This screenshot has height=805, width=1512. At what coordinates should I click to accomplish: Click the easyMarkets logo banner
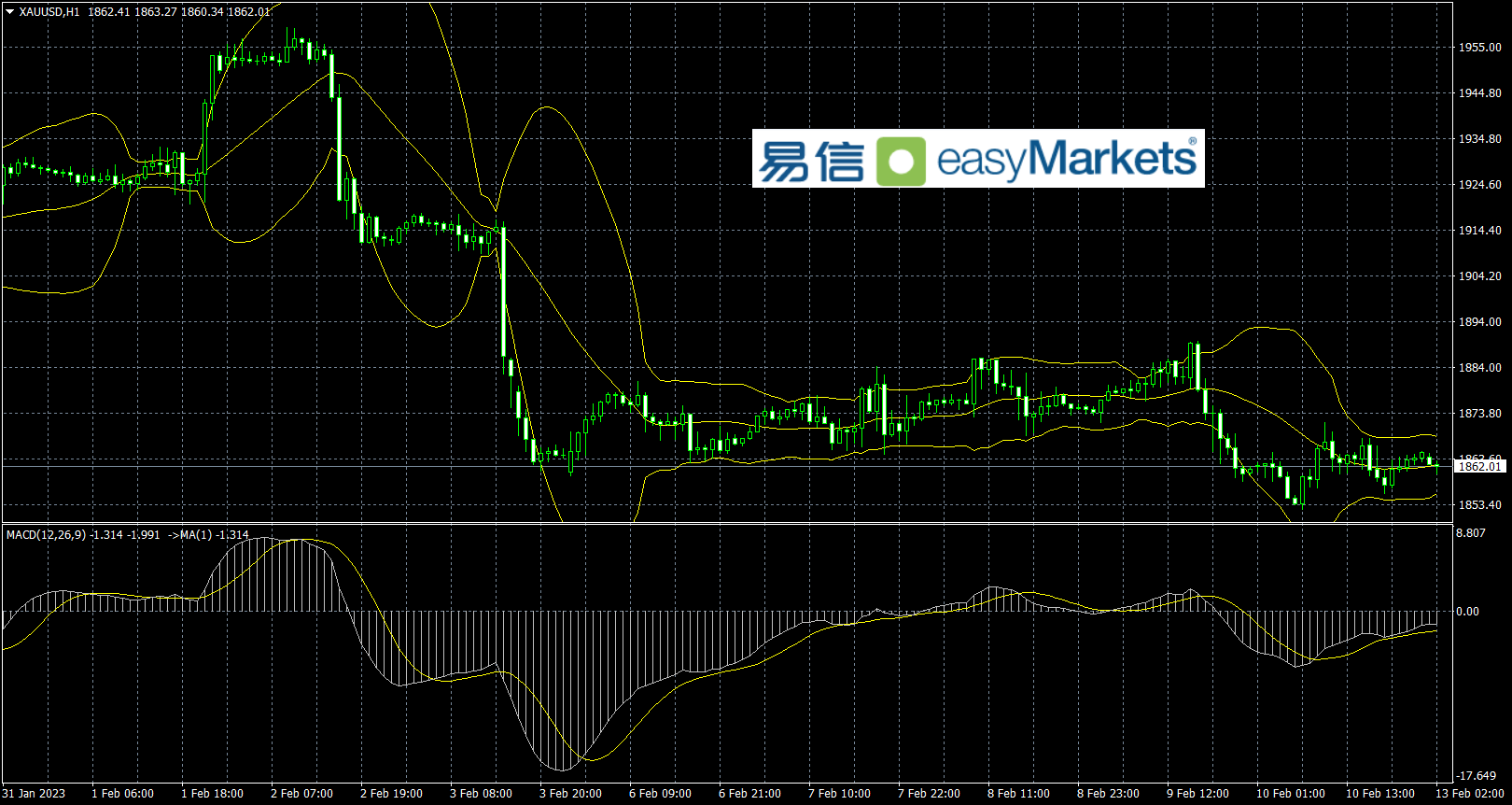tap(978, 159)
